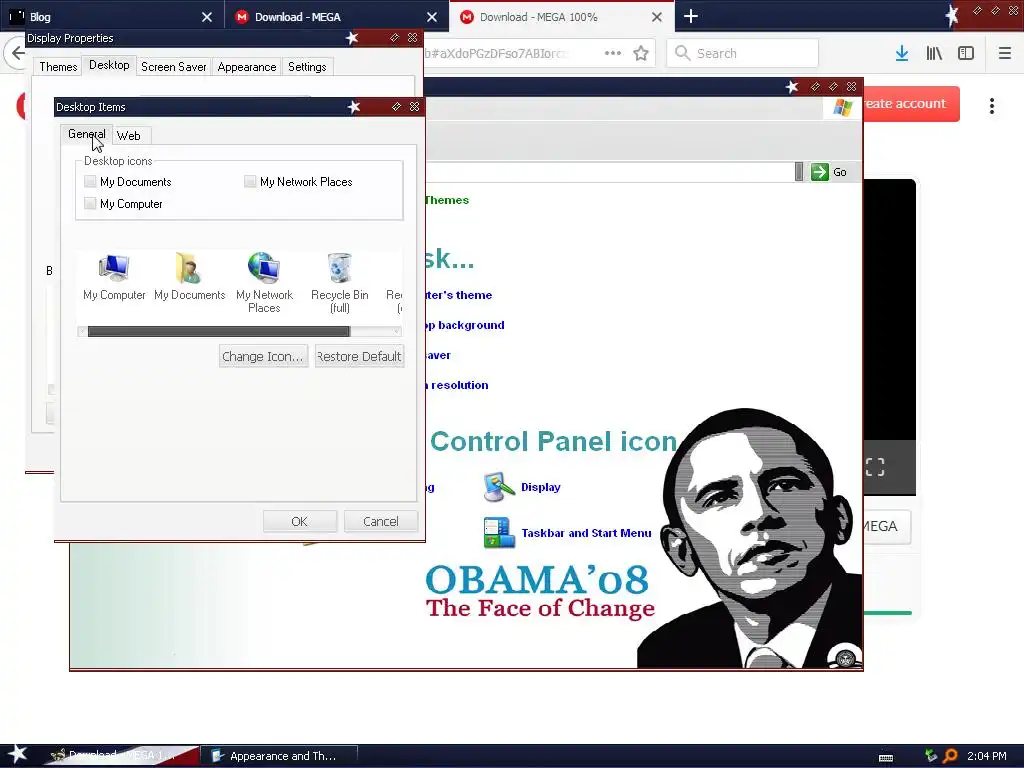The height and width of the screenshot is (768, 1024).
Task: Open Settings tab in Display Properties
Action: click(307, 67)
